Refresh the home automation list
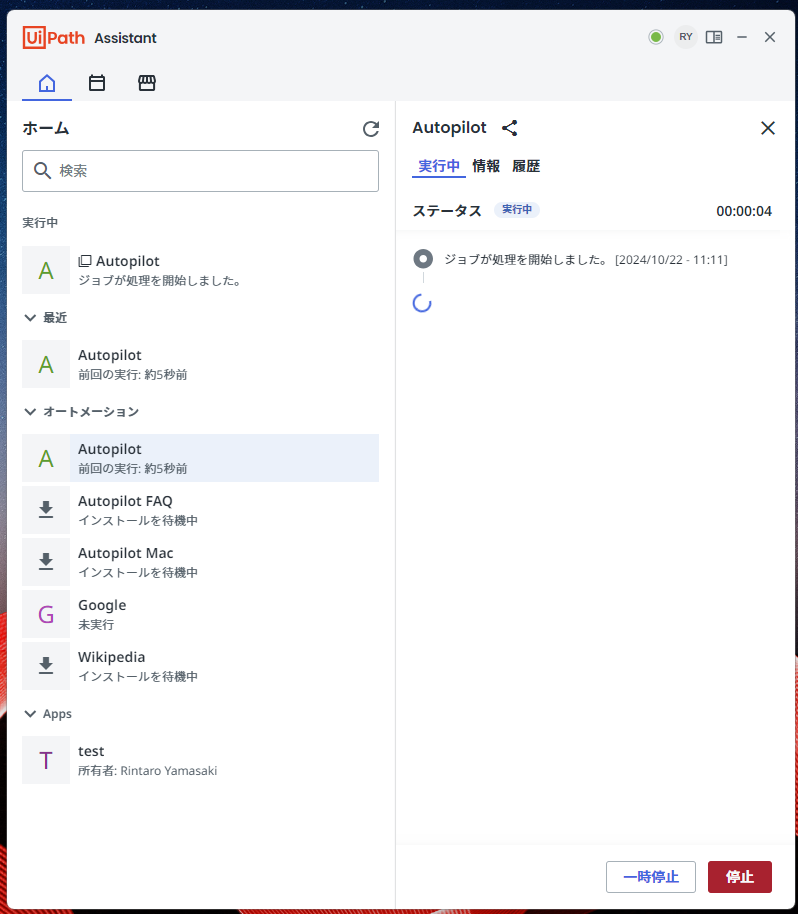This screenshot has height=914, width=798. point(371,129)
